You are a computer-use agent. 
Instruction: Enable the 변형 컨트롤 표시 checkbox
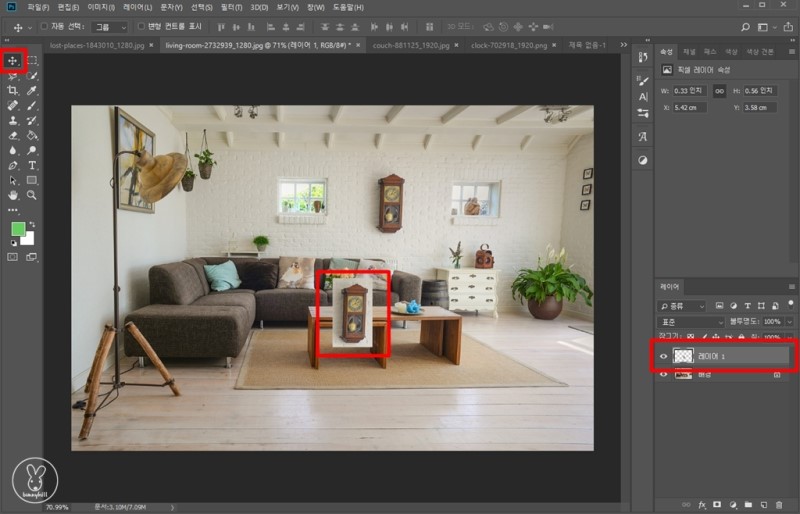click(x=141, y=27)
